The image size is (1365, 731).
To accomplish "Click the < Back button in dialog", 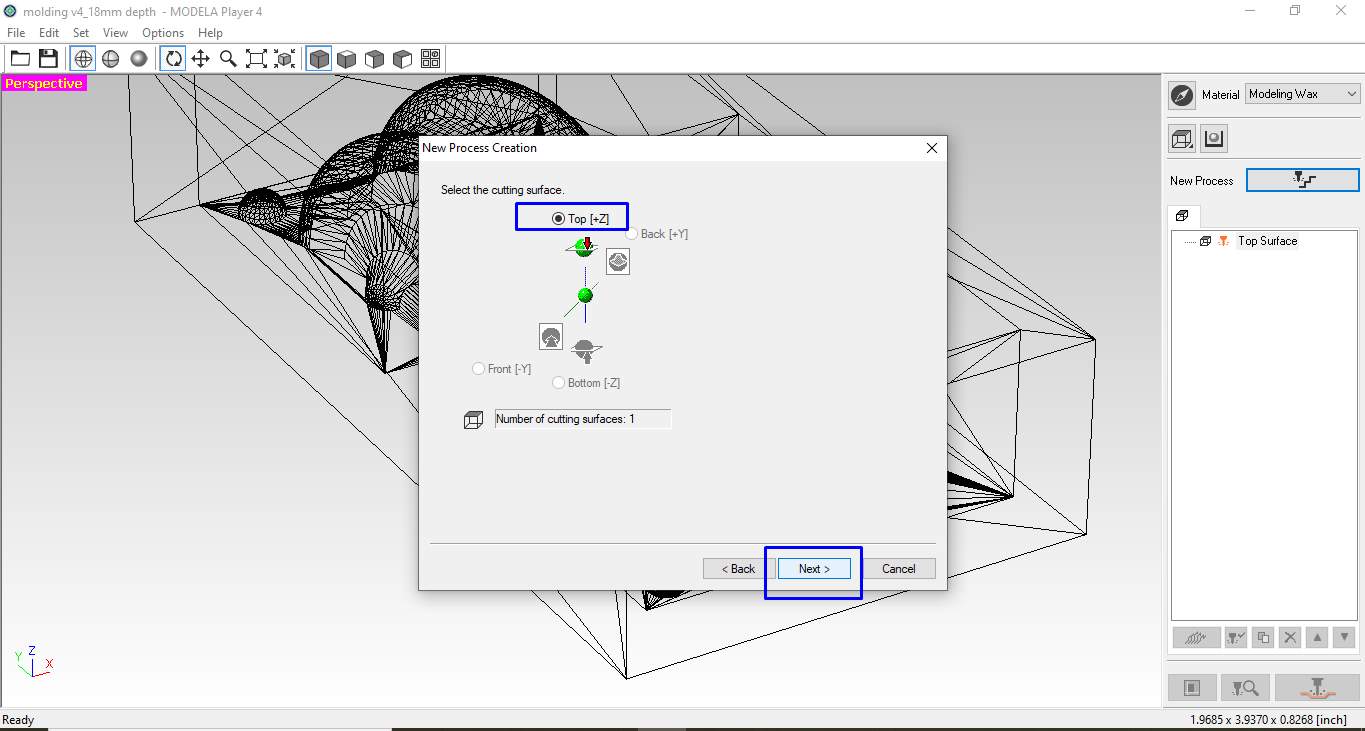I will pyautogui.click(x=740, y=569).
